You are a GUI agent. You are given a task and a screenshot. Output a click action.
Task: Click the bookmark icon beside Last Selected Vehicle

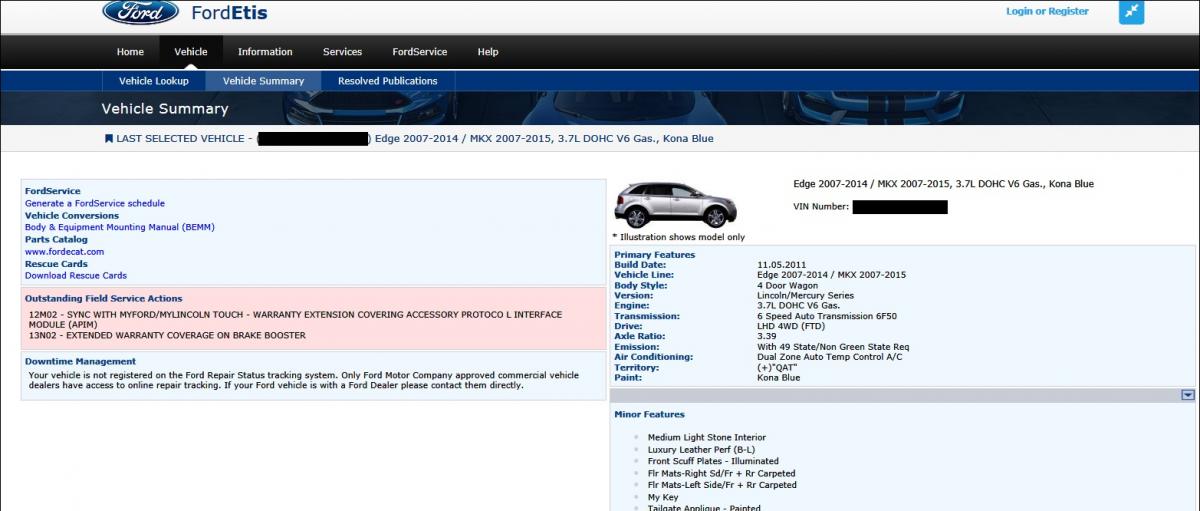(108, 139)
